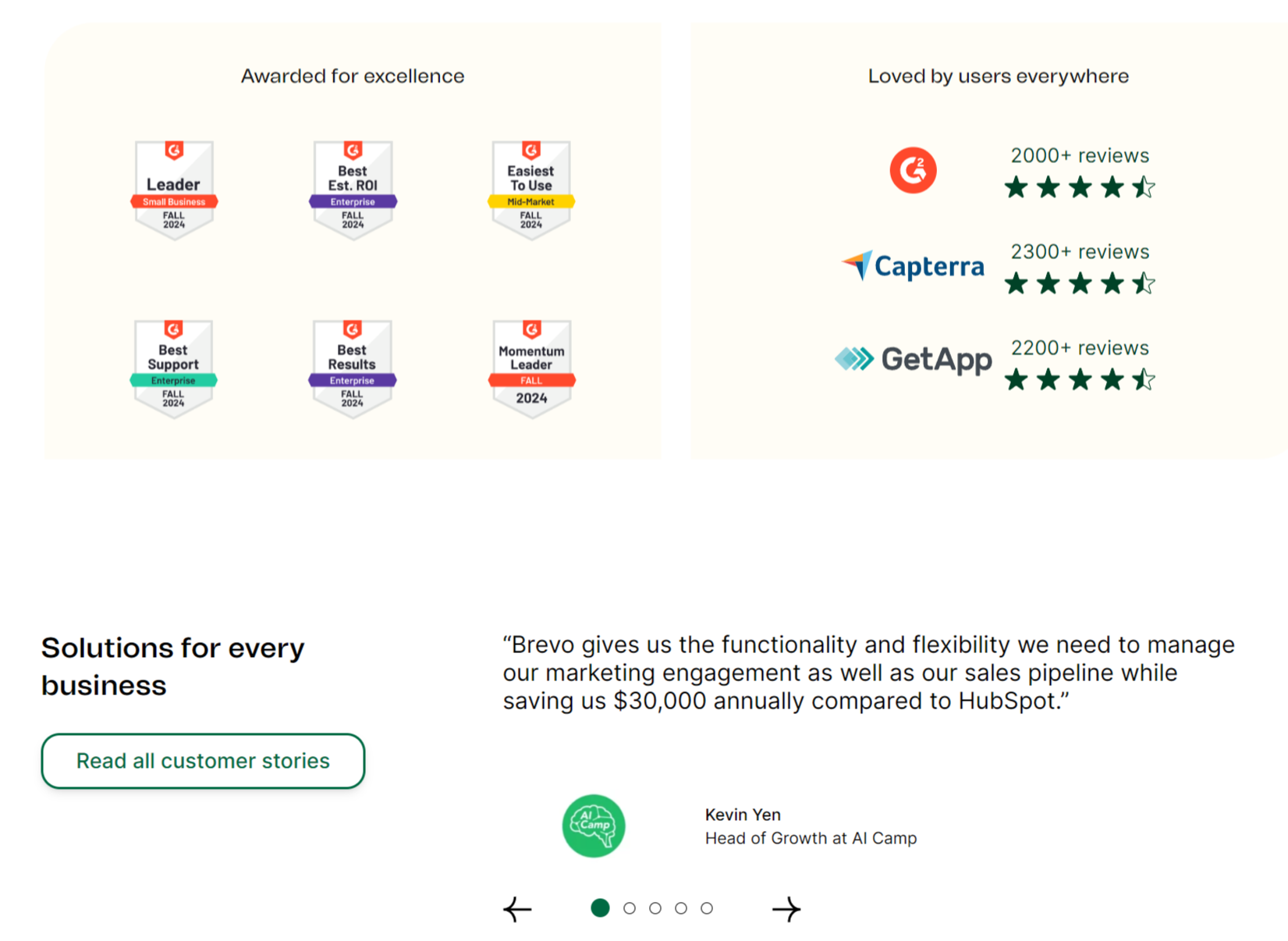This screenshot has width=1288, height=941.
Task: Jump to the third testimonial dot
Action: [655, 908]
